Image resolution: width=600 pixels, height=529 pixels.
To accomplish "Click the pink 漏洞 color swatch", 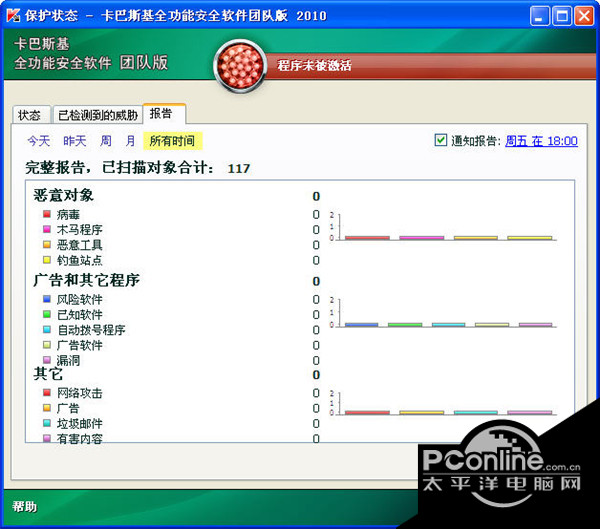I will click(x=47, y=359).
